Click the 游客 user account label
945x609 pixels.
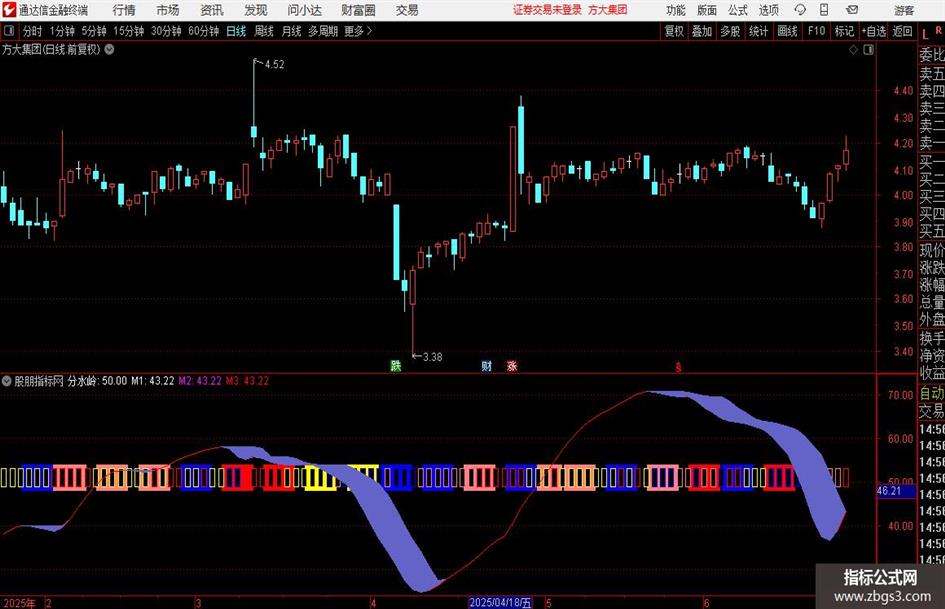click(903, 10)
